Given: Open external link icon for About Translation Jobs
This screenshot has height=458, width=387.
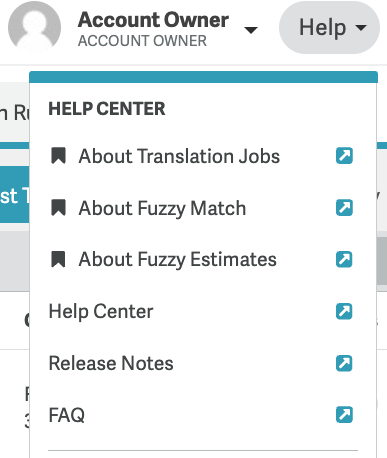Looking at the screenshot, I should tap(344, 156).
